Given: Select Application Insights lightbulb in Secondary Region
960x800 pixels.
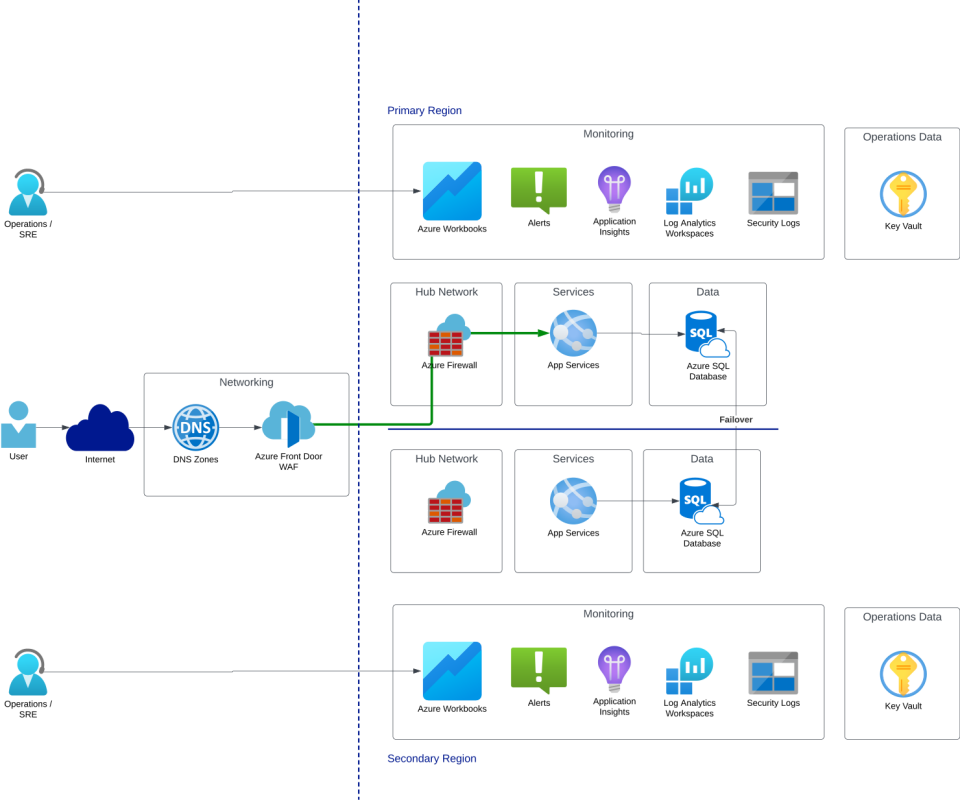Looking at the screenshot, I should tap(614, 669).
